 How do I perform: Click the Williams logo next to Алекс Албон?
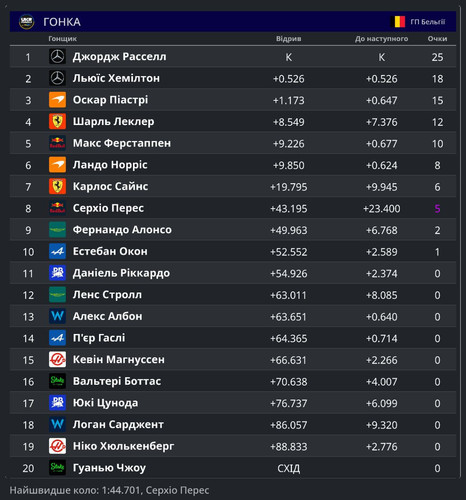click(57, 316)
